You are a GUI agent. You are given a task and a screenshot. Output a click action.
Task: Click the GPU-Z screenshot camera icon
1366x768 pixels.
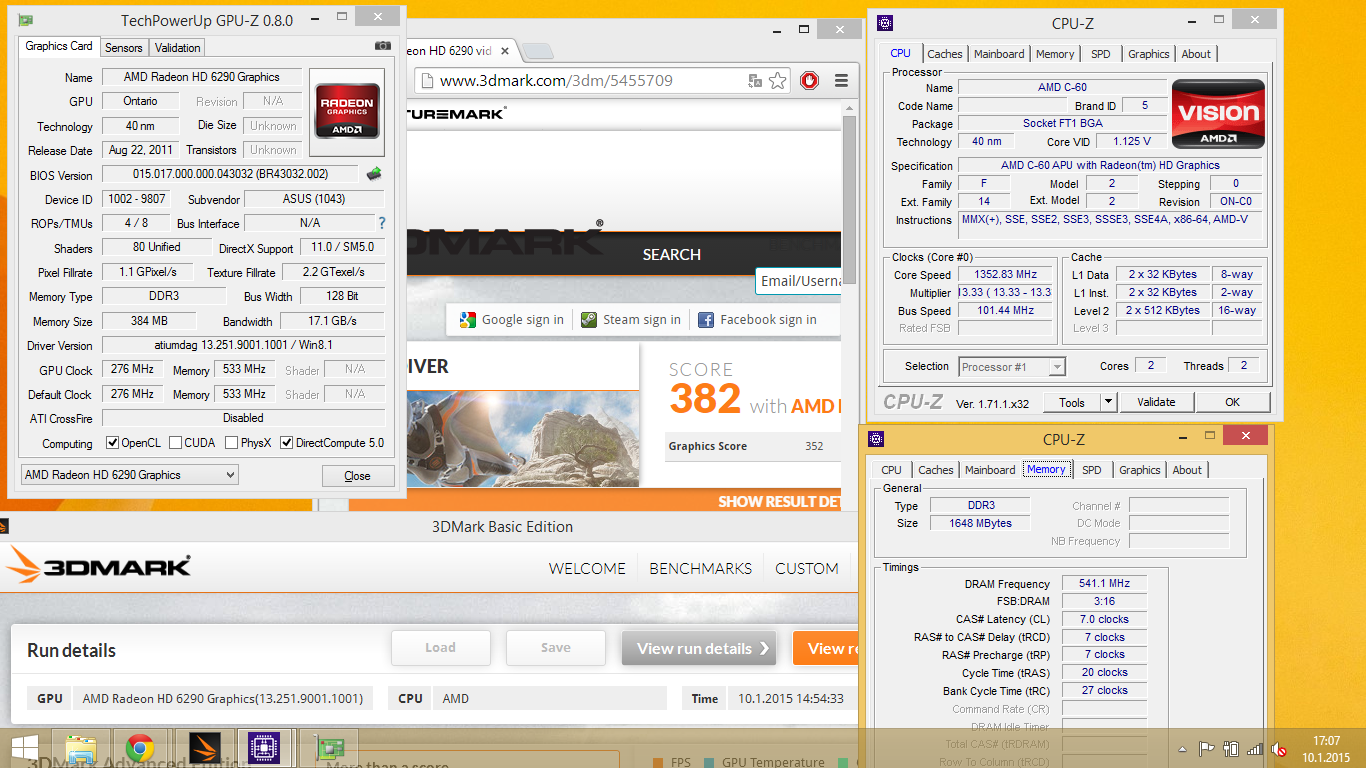point(383,46)
